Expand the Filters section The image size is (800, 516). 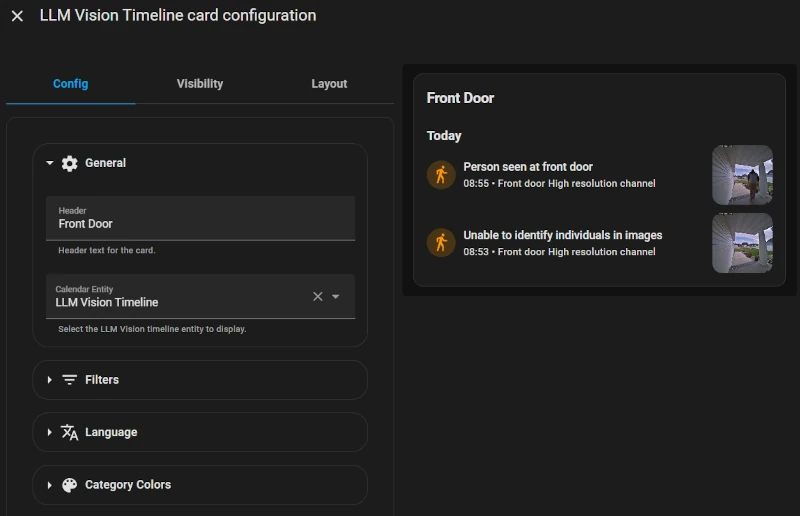(x=50, y=380)
